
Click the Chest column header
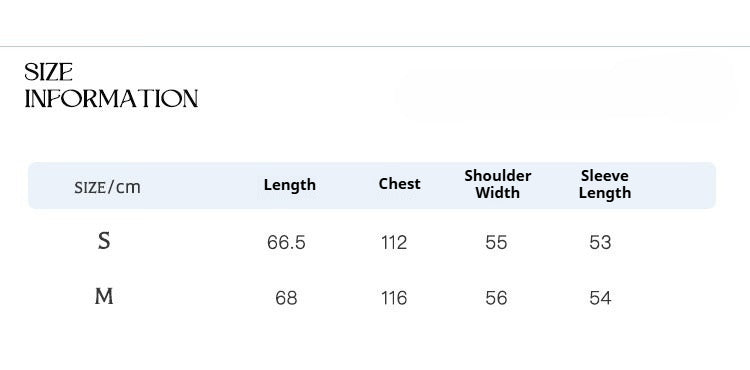click(x=399, y=184)
